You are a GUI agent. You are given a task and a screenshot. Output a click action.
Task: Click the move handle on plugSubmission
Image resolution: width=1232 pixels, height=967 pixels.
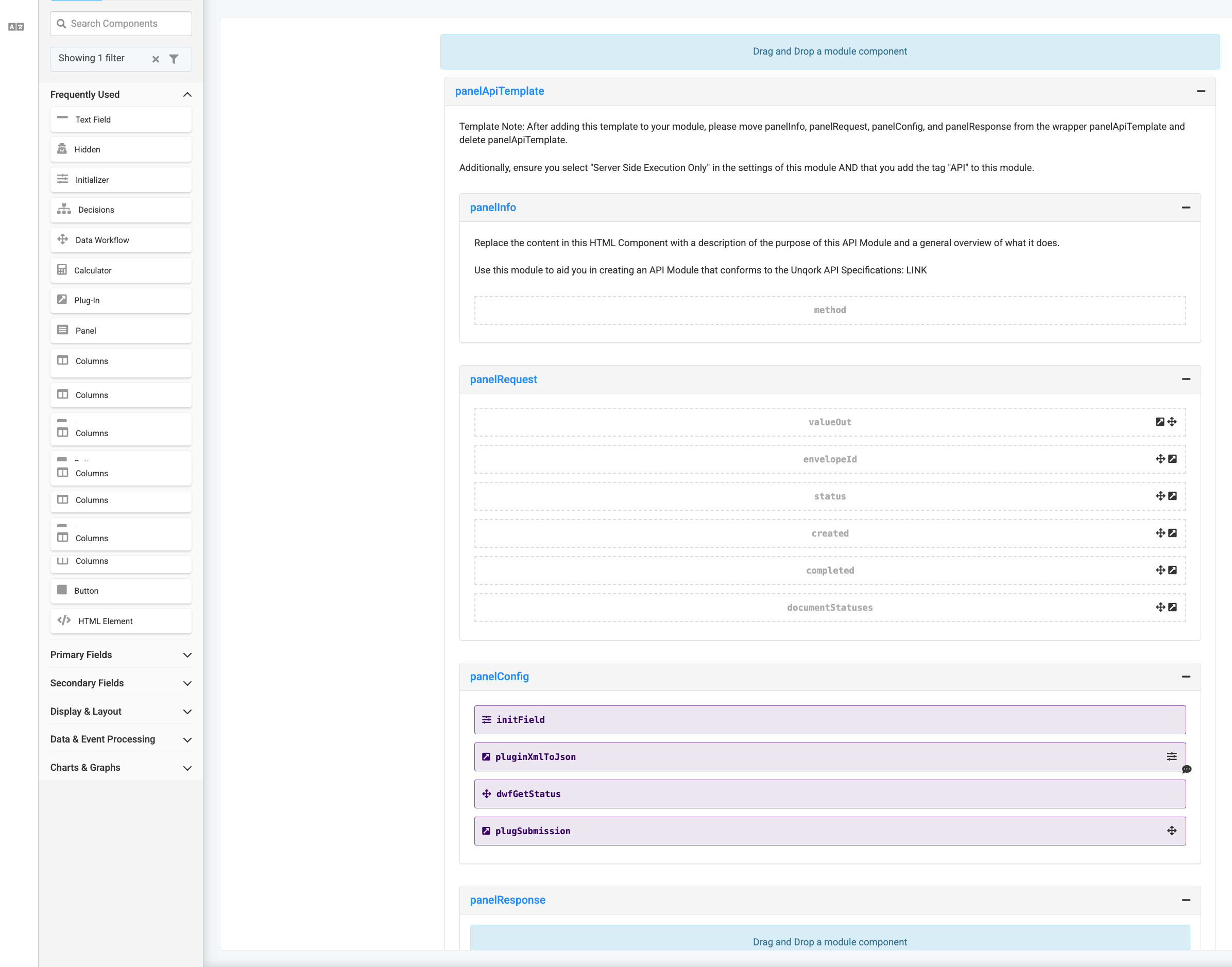tap(1171, 831)
